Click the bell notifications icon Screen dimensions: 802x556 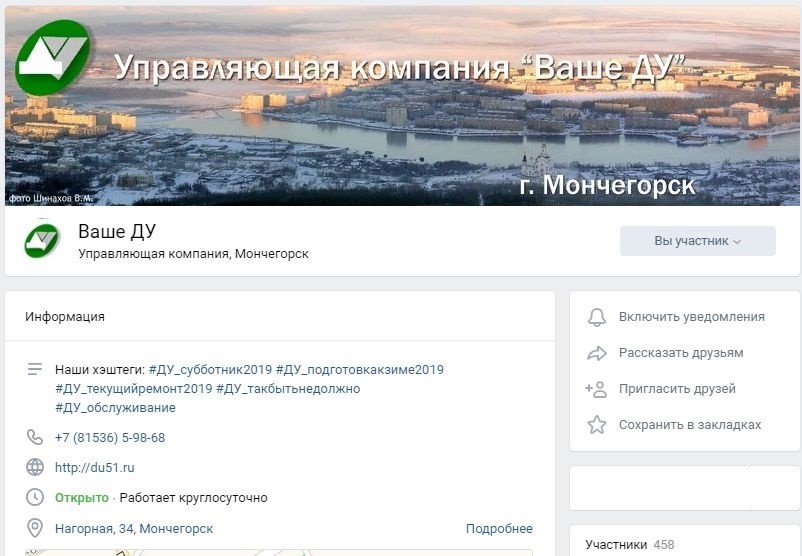coord(596,317)
